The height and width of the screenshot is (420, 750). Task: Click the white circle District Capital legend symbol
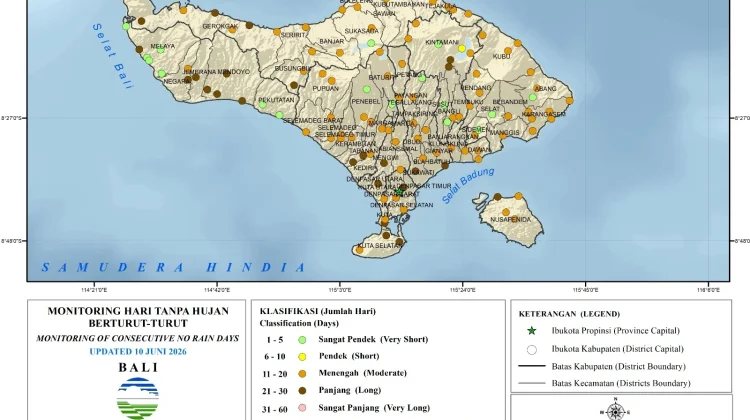(531, 350)
